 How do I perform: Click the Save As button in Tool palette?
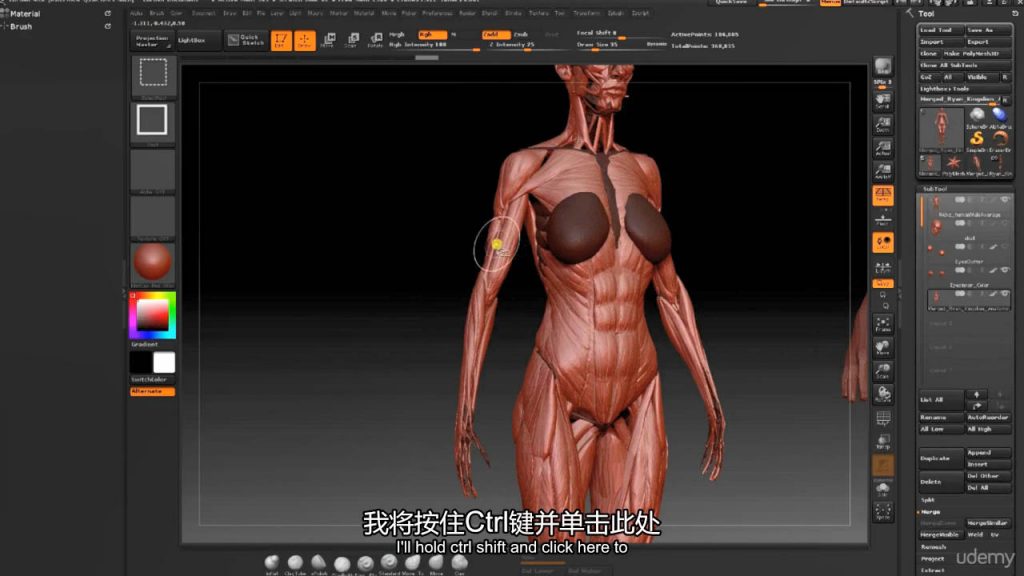(x=989, y=30)
